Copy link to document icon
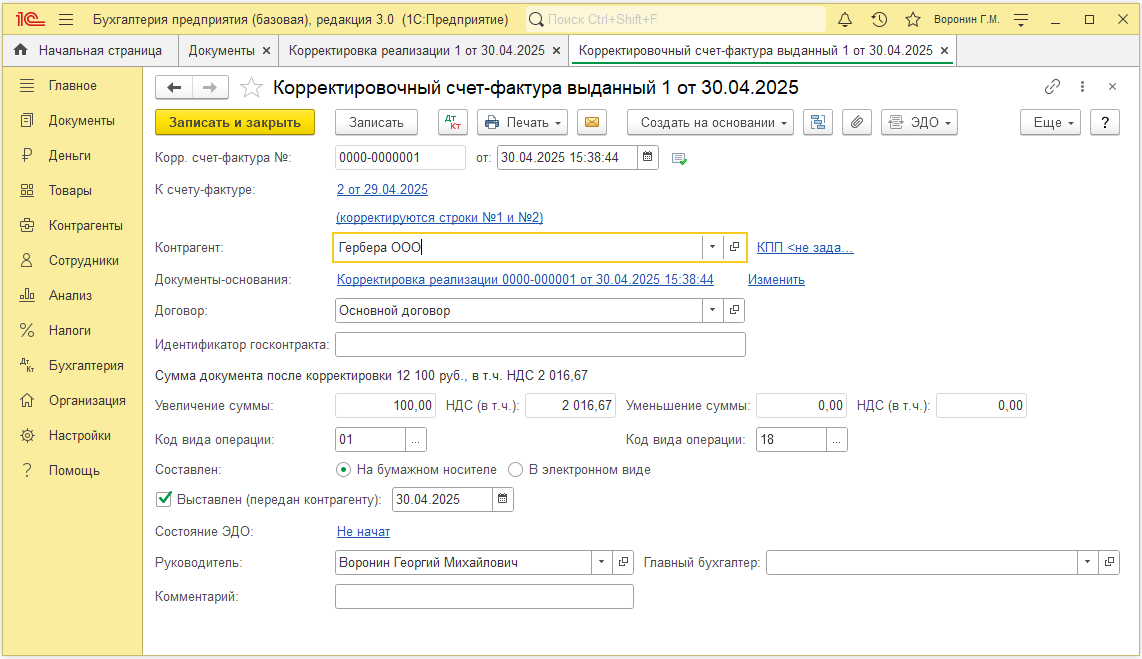 [x=1052, y=87]
